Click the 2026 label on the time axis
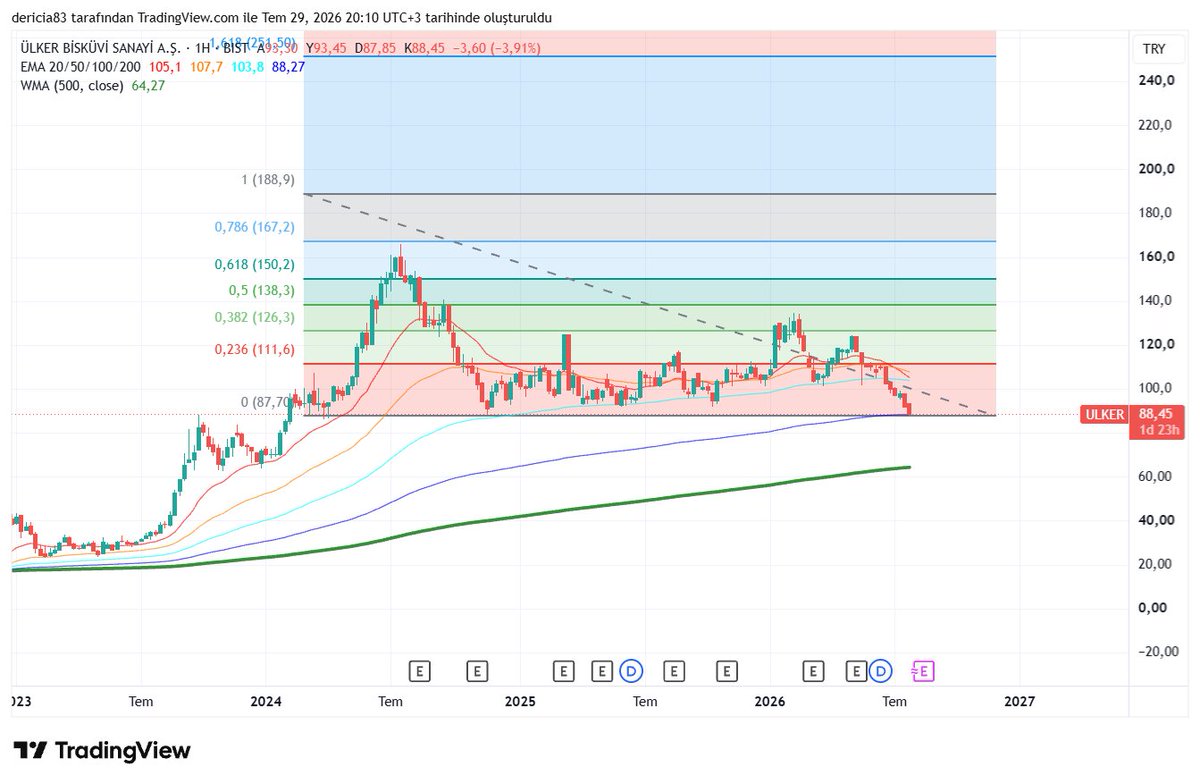 (771, 702)
